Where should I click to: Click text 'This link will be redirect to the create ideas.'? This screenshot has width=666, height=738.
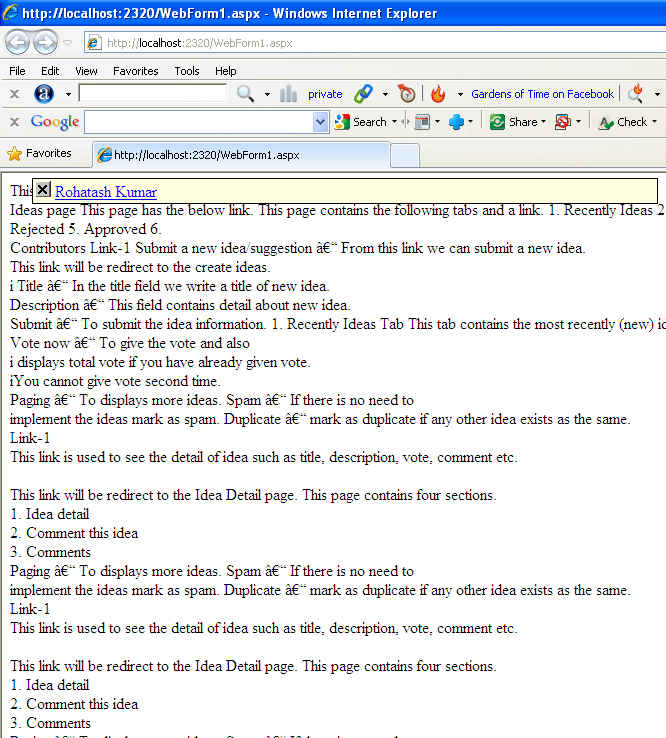coord(140,267)
